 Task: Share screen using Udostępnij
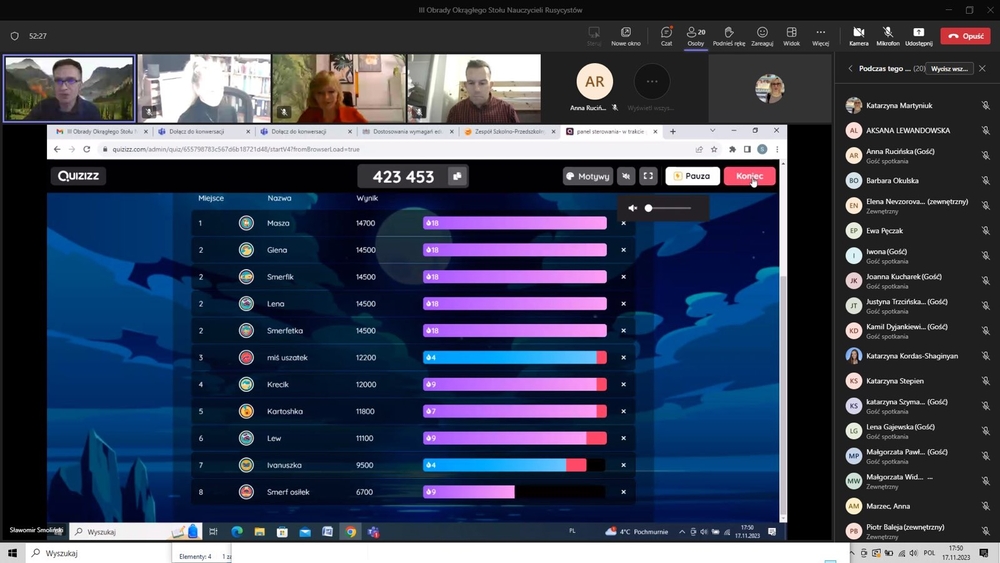[x=918, y=36]
